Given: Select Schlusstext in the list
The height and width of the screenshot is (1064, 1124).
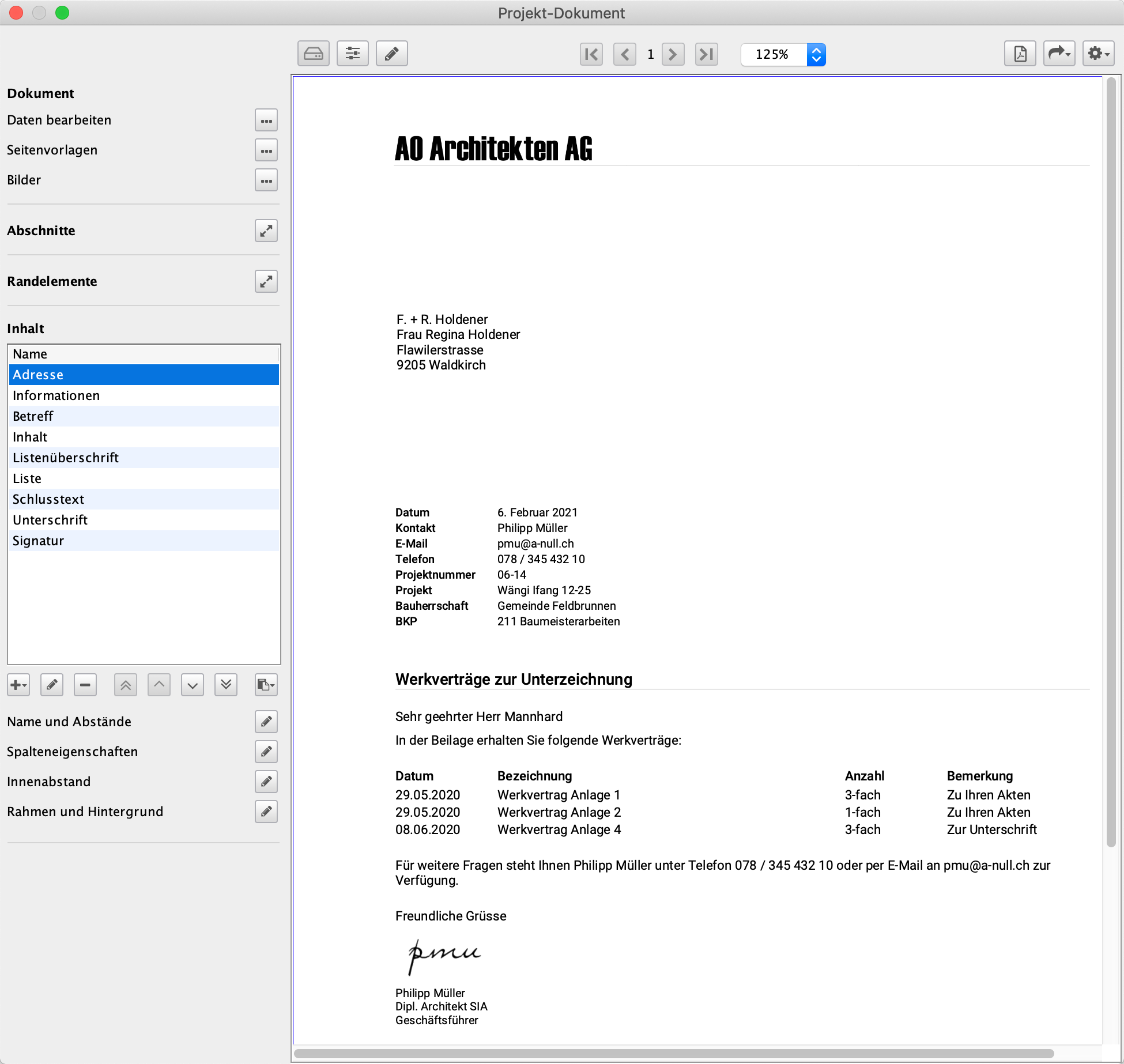Looking at the screenshot, I should tap(144, 499).
